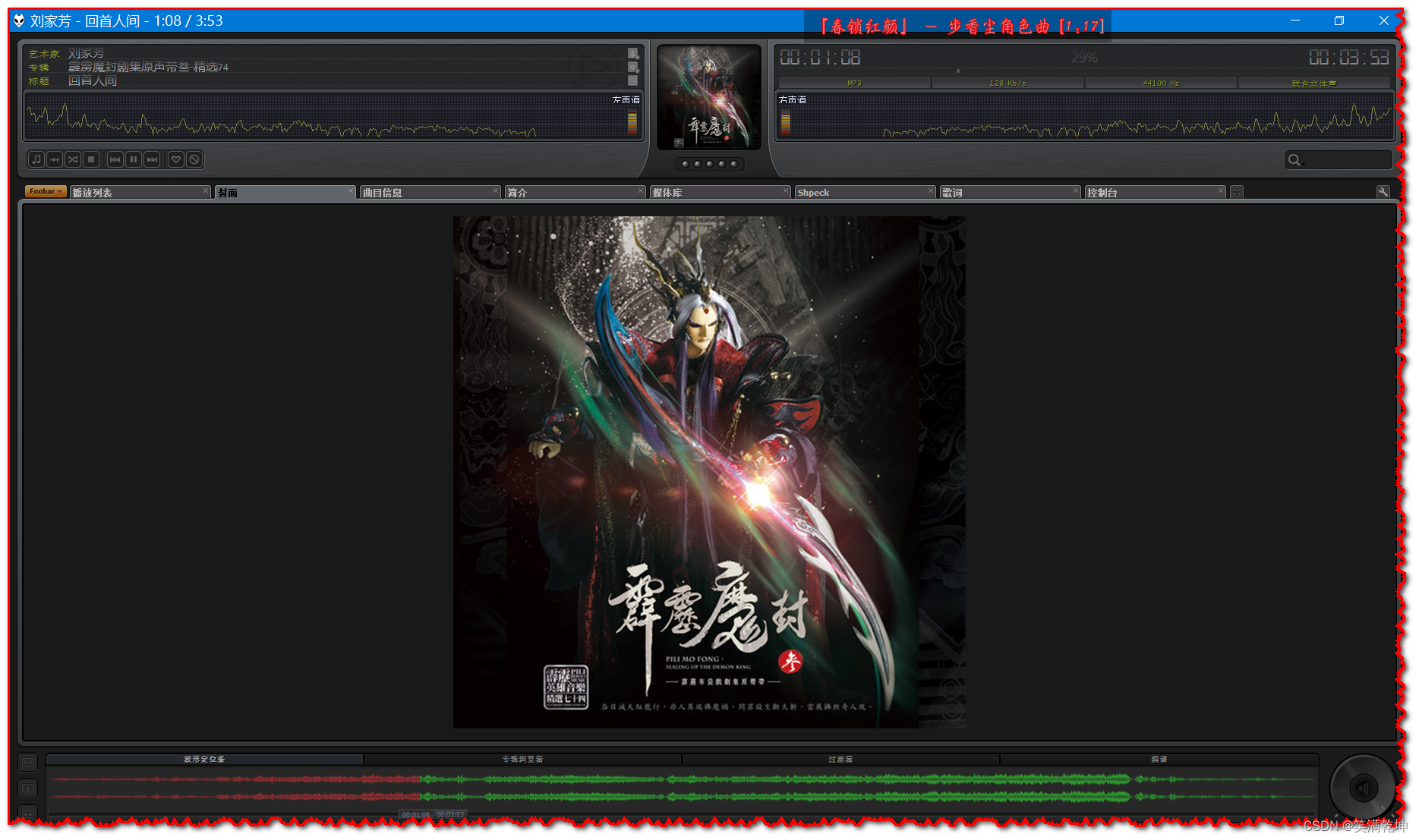Close the 媒体库 tab
This screenshot has height=840, width=1419.
(x=786, y=190)
